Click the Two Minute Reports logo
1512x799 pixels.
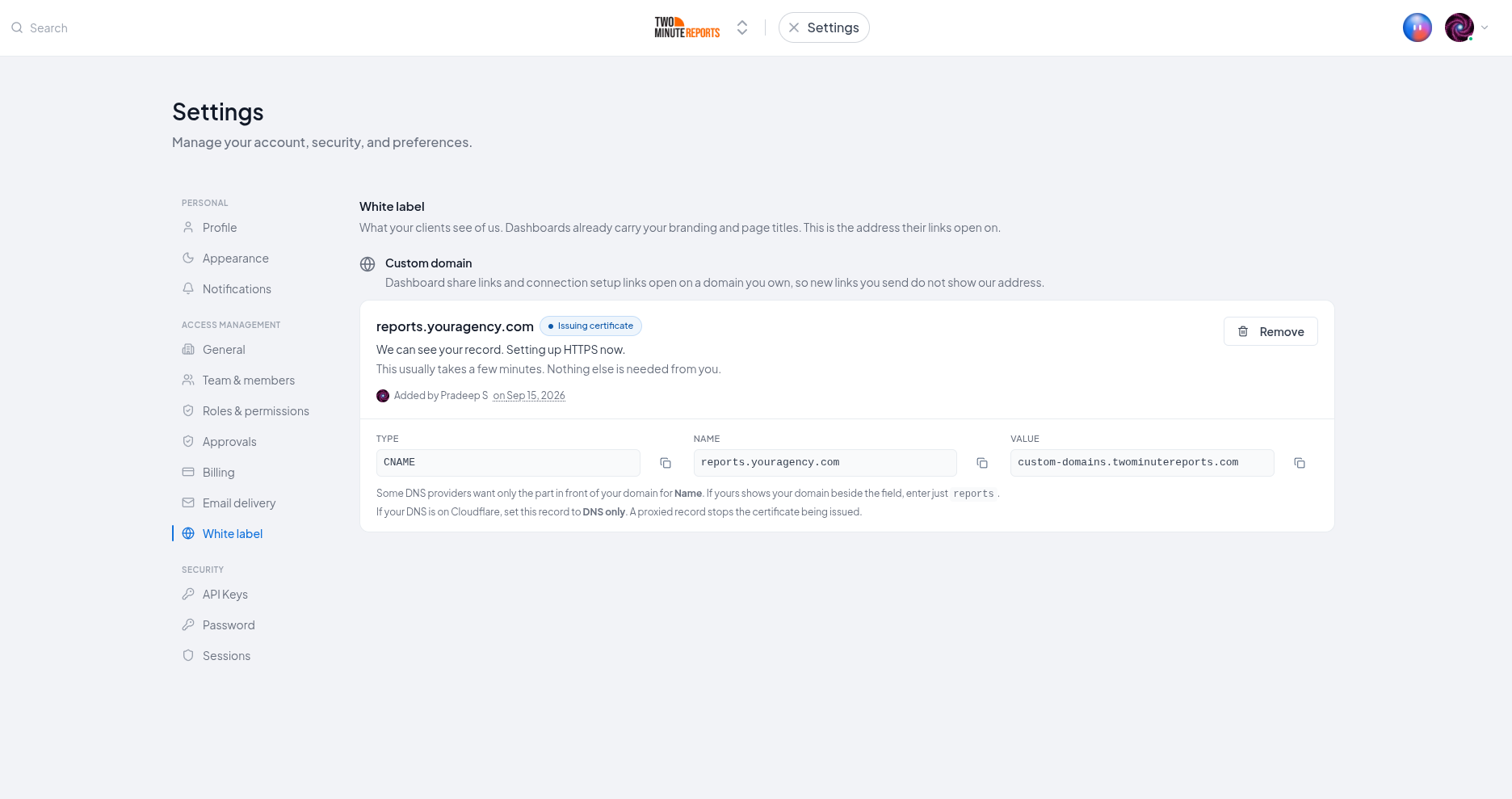(687, 27)
